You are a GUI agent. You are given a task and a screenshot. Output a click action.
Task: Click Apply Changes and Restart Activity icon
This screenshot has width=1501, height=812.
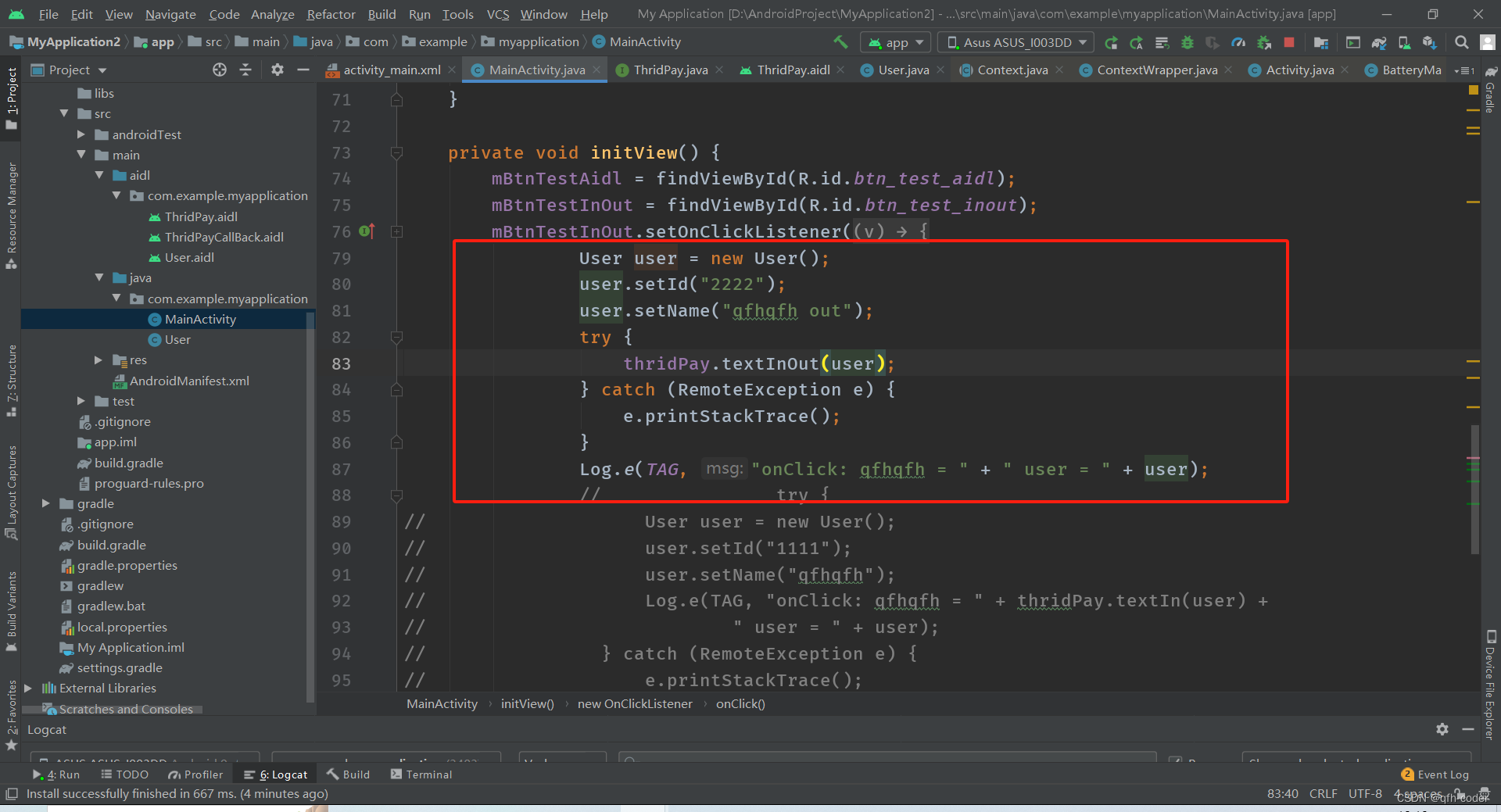click(x=1136, y=42)
